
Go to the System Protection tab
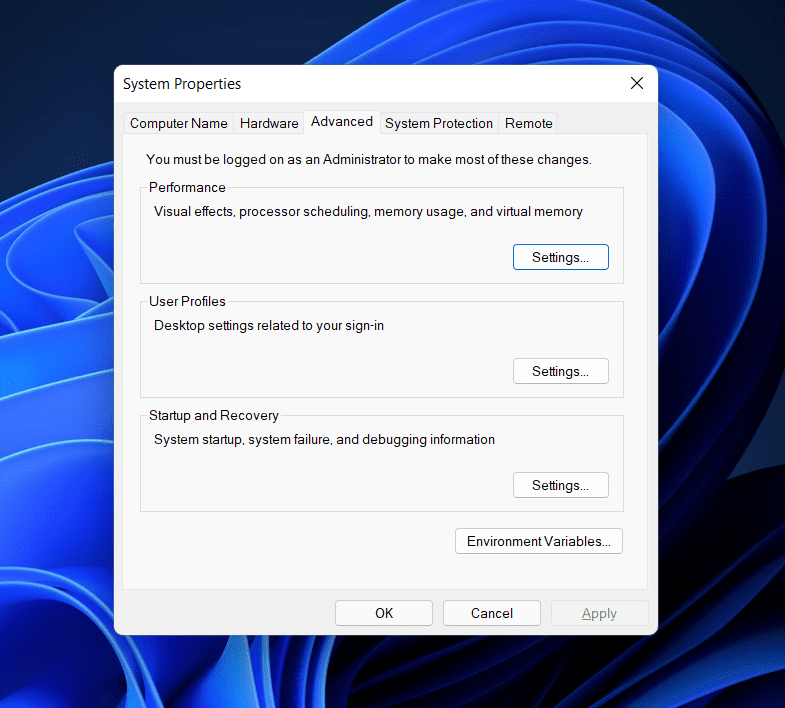[438, 123]
